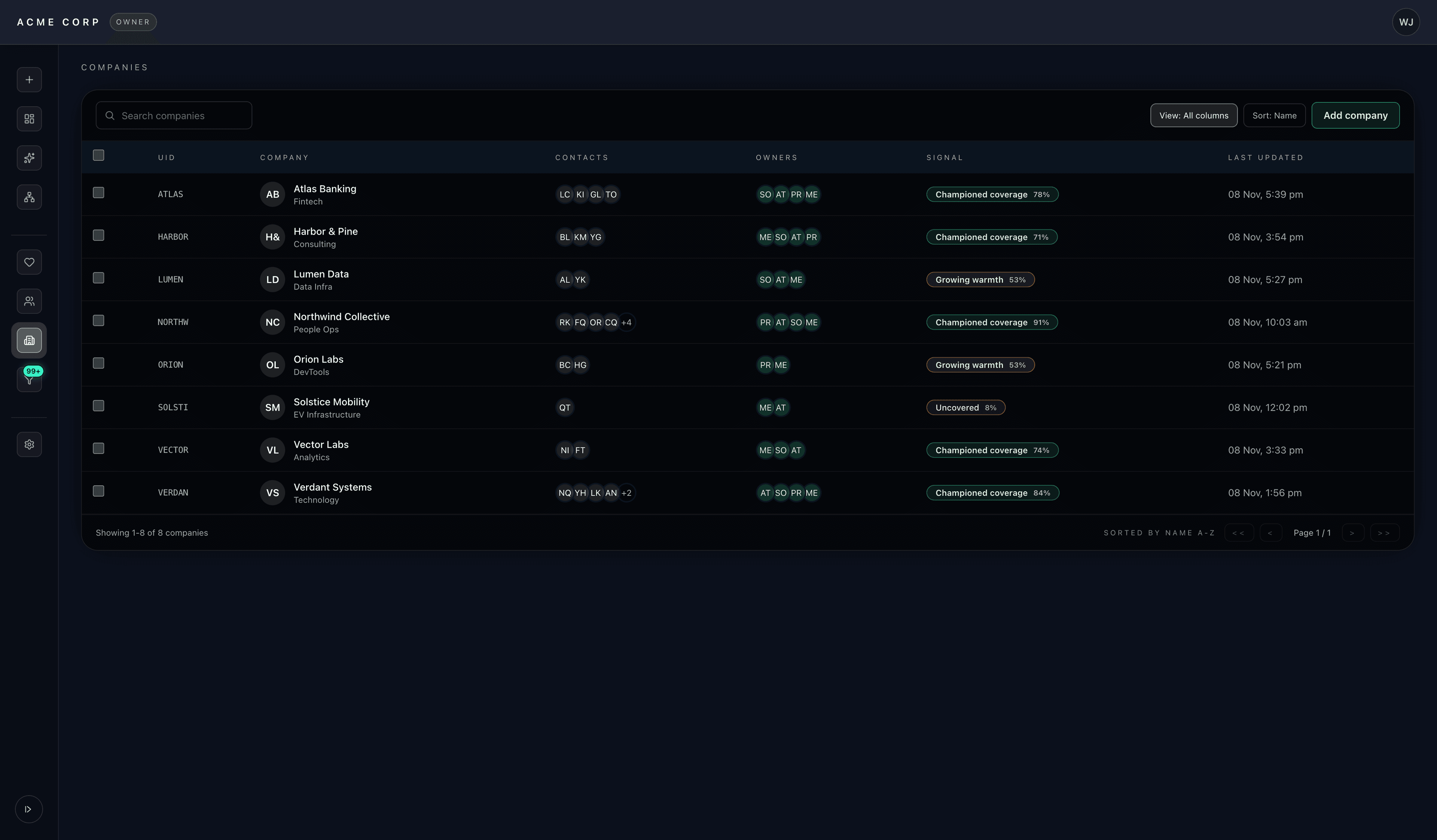Click the OWNER badge next to ACME CORP

pyautogui.click(x=133, y=22)
